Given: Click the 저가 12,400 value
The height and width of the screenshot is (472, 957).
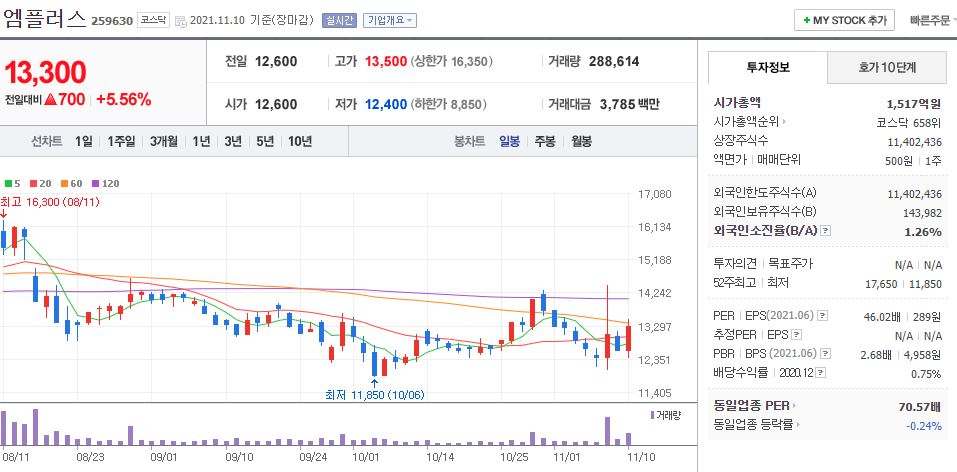Looking at the screenshot, I should coord(386,104).
